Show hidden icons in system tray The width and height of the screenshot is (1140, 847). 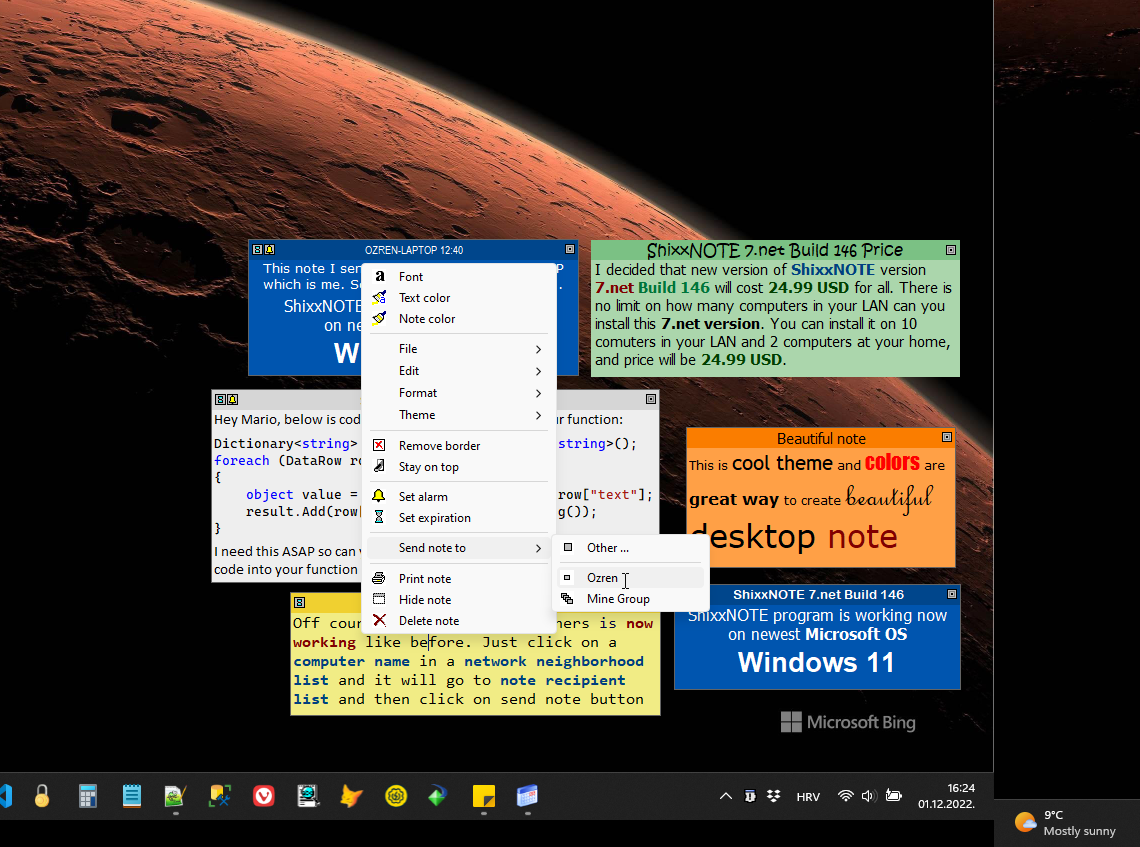726,796
